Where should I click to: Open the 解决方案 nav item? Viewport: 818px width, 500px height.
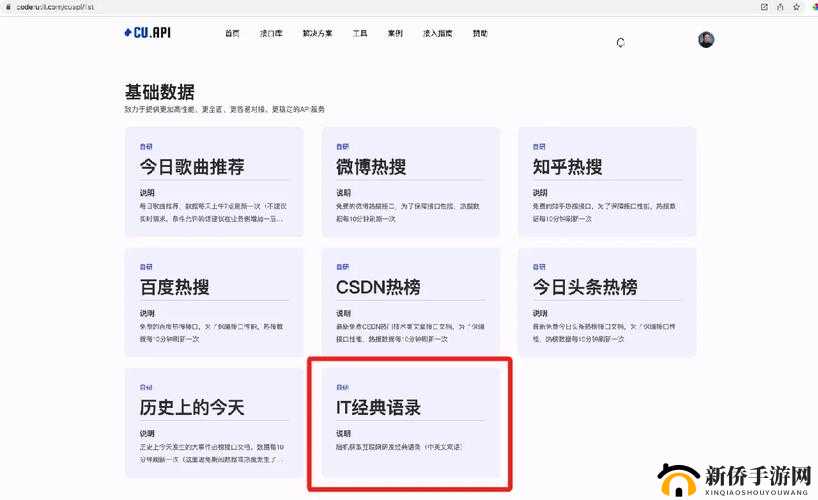tap(317, 33)
